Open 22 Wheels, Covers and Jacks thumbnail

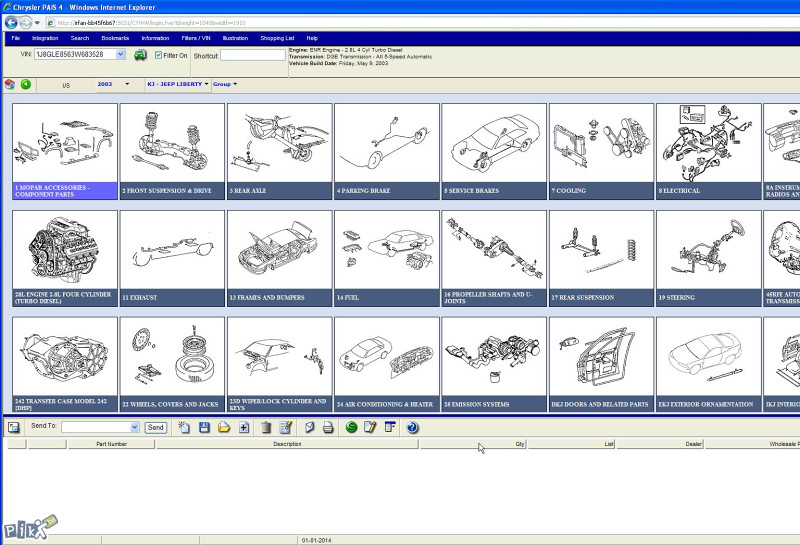pyautogui.click(x=172, y=364)
